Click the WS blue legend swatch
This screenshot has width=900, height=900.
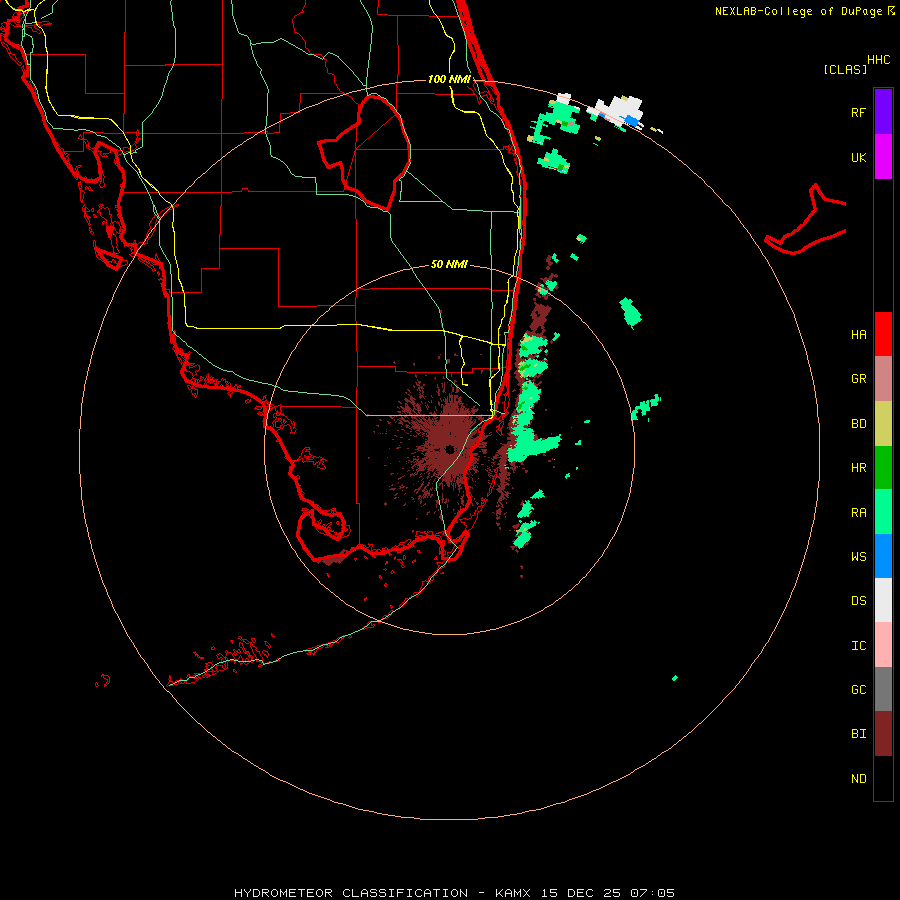pyautogui.click(x=883, y=556)
